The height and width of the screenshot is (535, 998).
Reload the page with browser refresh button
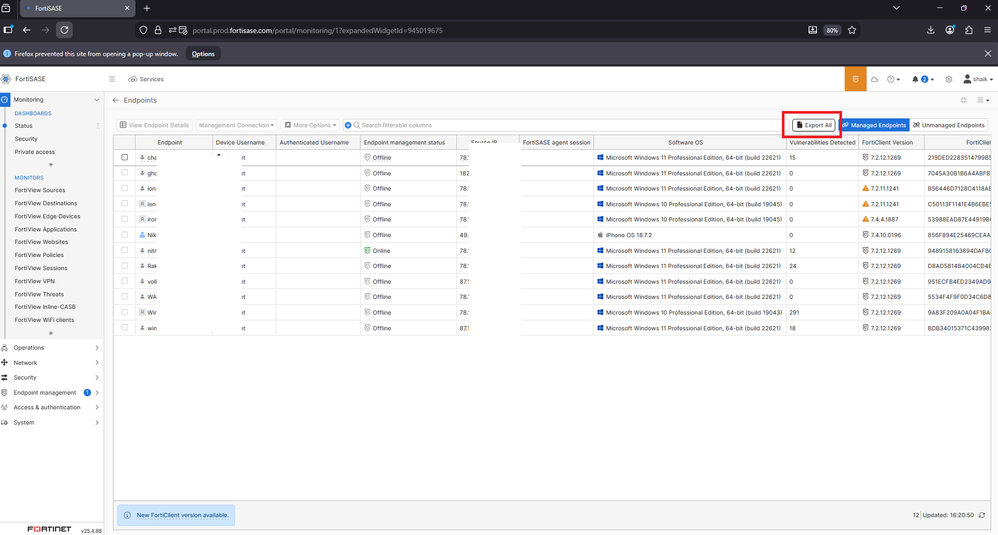(x=65, y=30)
